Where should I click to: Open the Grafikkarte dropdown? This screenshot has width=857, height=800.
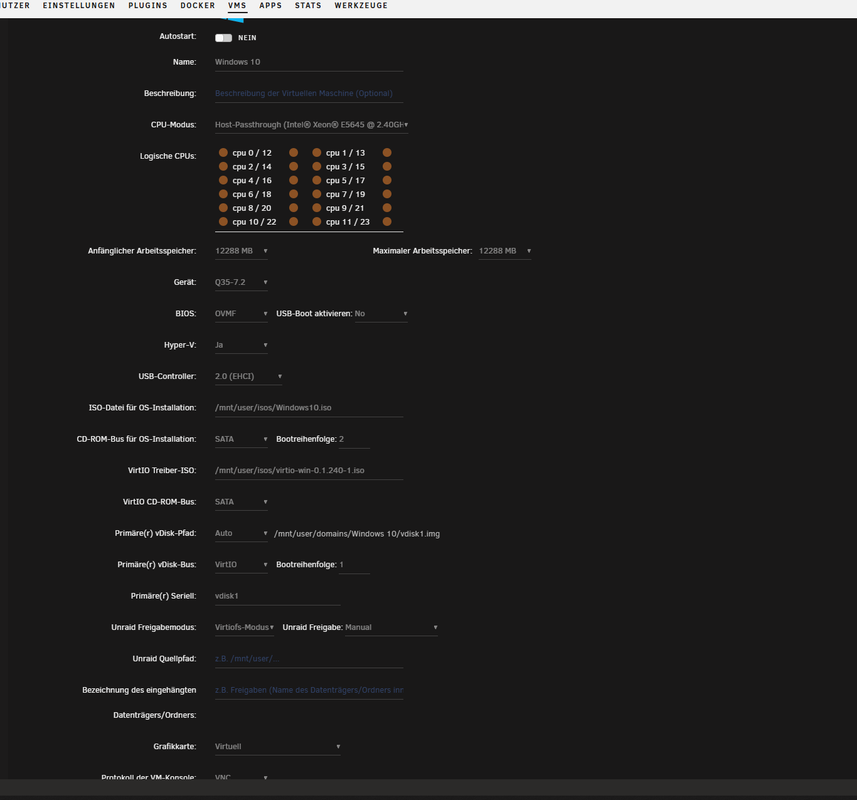point(278,746)
